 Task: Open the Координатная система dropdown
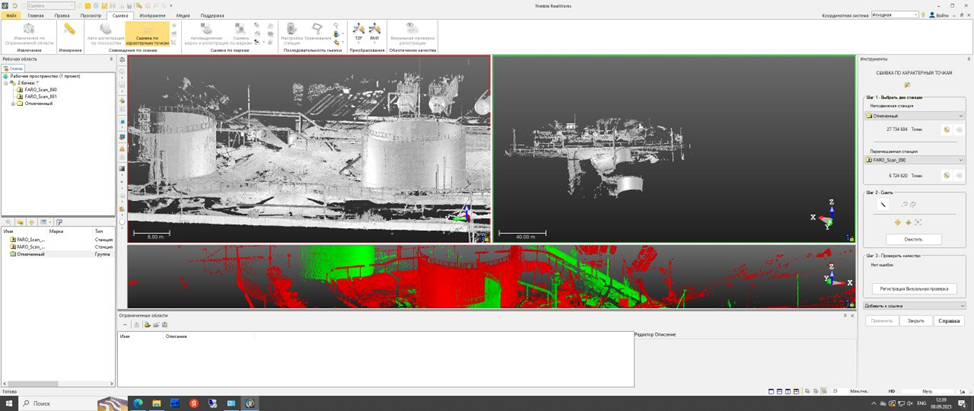(915, 15)
